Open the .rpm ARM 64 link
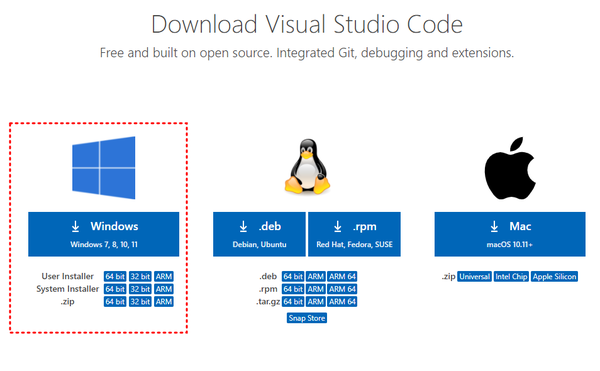The image size is (600, 371). point(342,289)
